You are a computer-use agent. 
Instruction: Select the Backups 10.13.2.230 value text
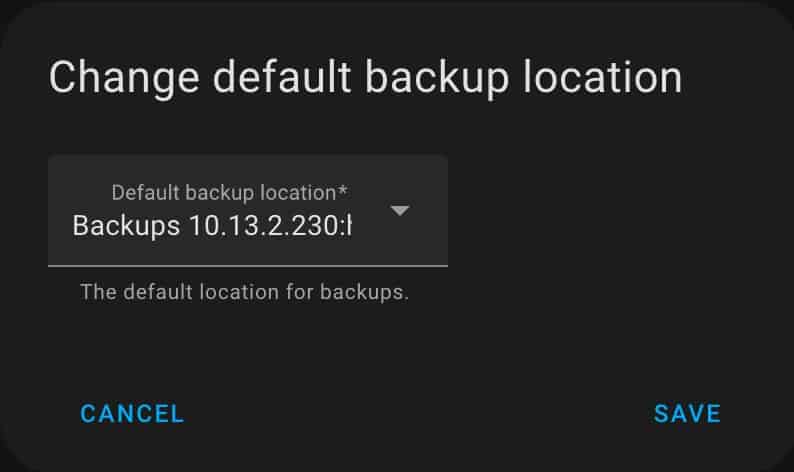point(212,225)
